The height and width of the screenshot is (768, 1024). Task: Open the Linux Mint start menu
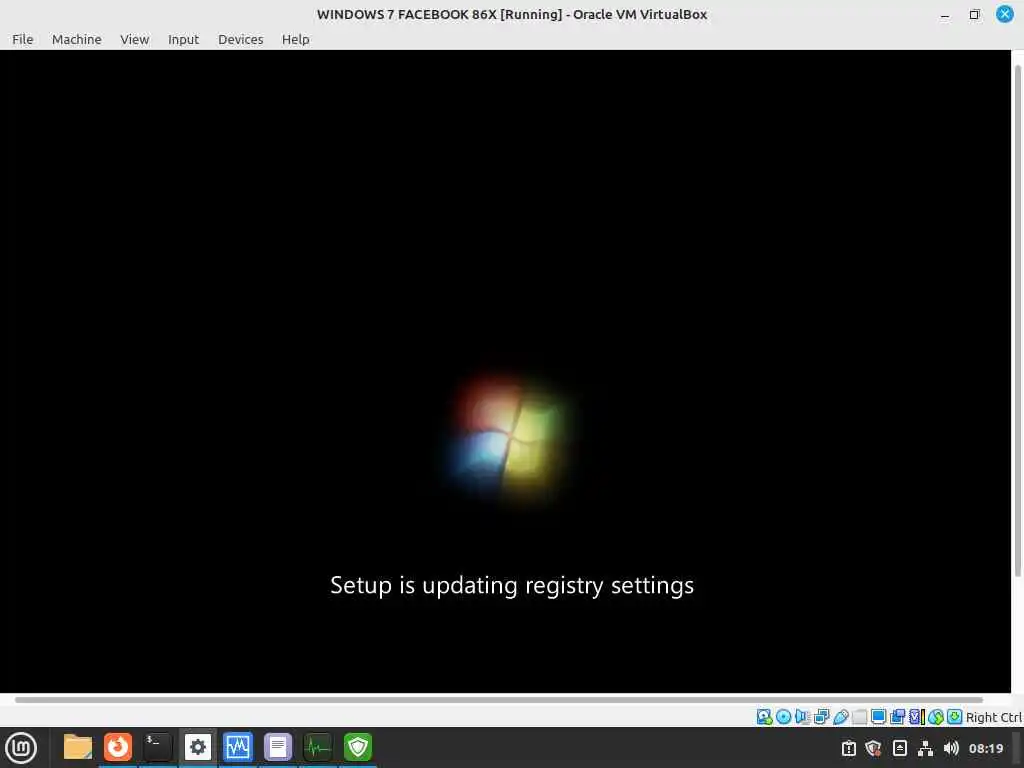(x=21, y=748)
